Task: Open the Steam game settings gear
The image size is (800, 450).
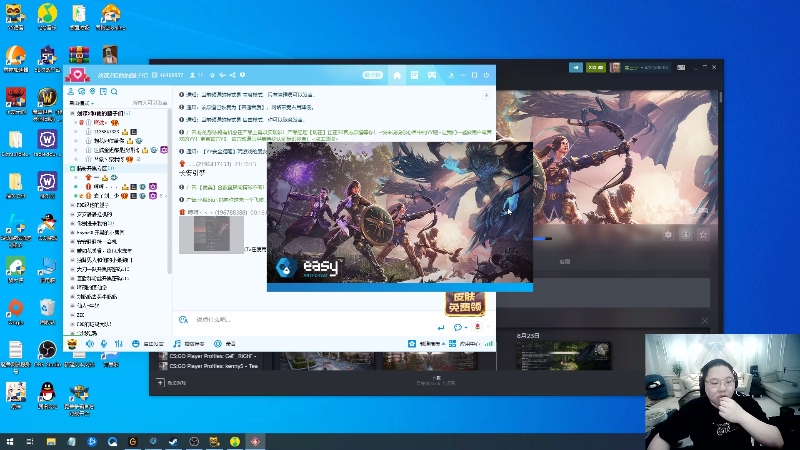Action: coord(668,235)
